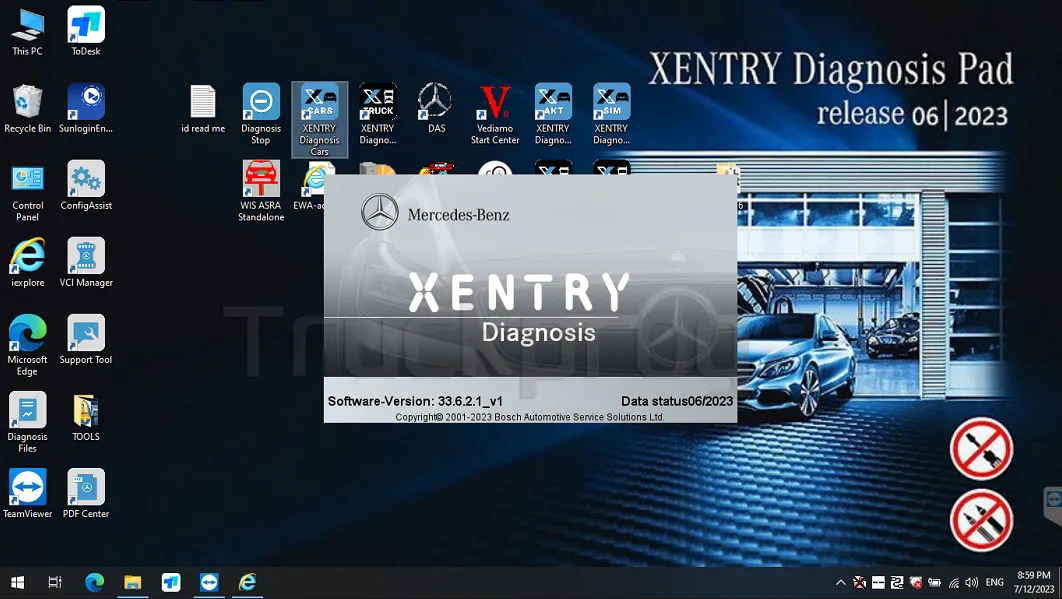This screenshot has height=599, width=1062.
Task: Open the Windows Start menu
Action: (18, 582)
